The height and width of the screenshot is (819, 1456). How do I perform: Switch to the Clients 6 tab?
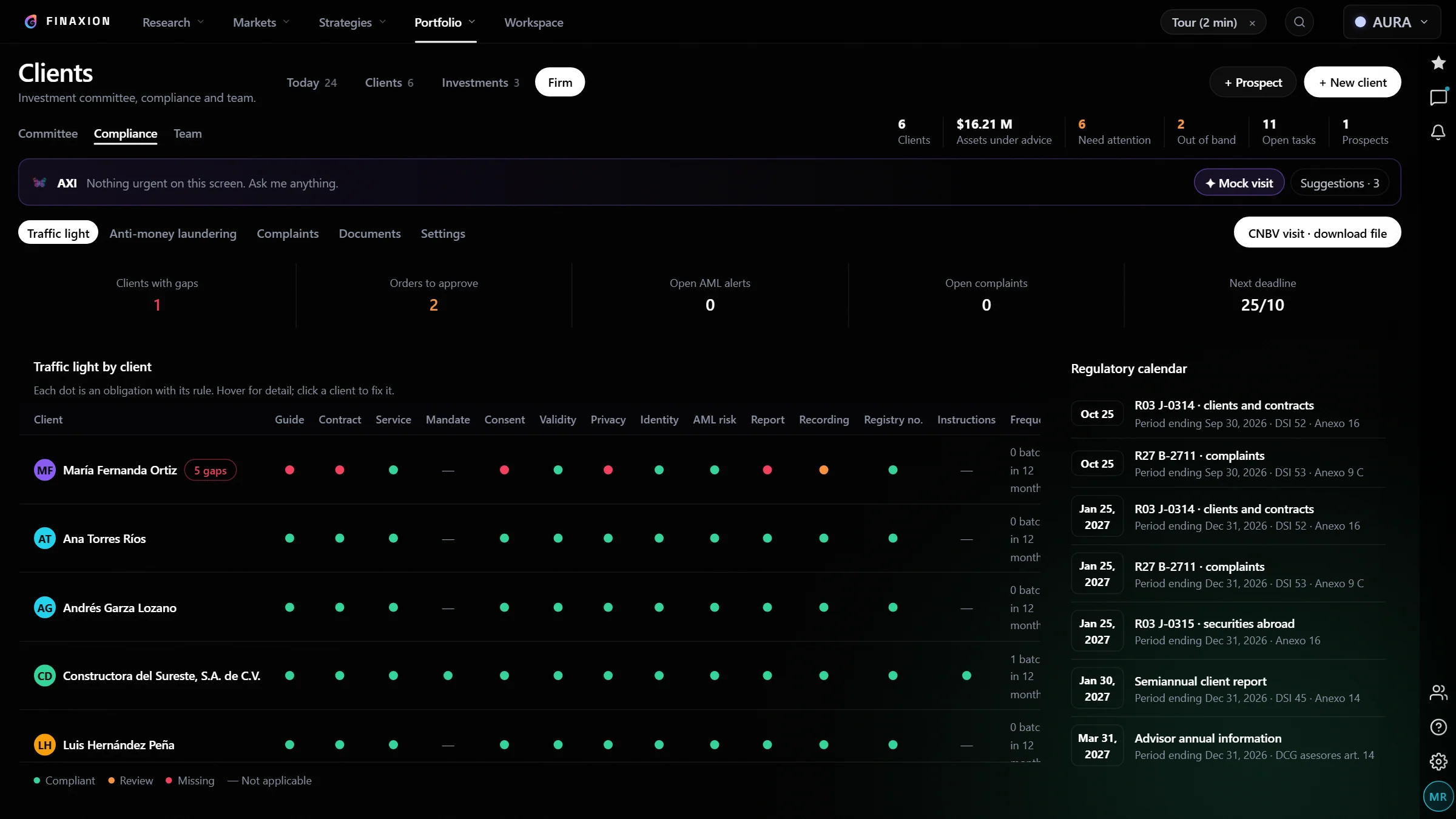click(x=389, y=83)
